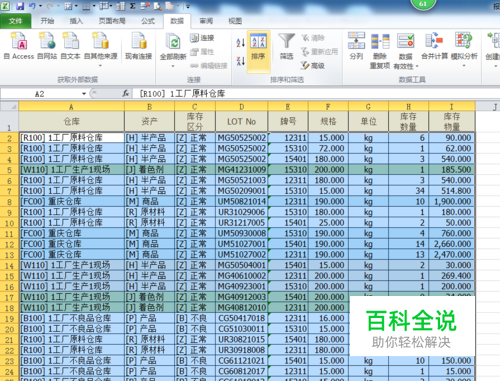The height and width of the screenshot is (381, 500).
Task: Switch to the 开始 Home tab
Action: [x=47, y=21]
